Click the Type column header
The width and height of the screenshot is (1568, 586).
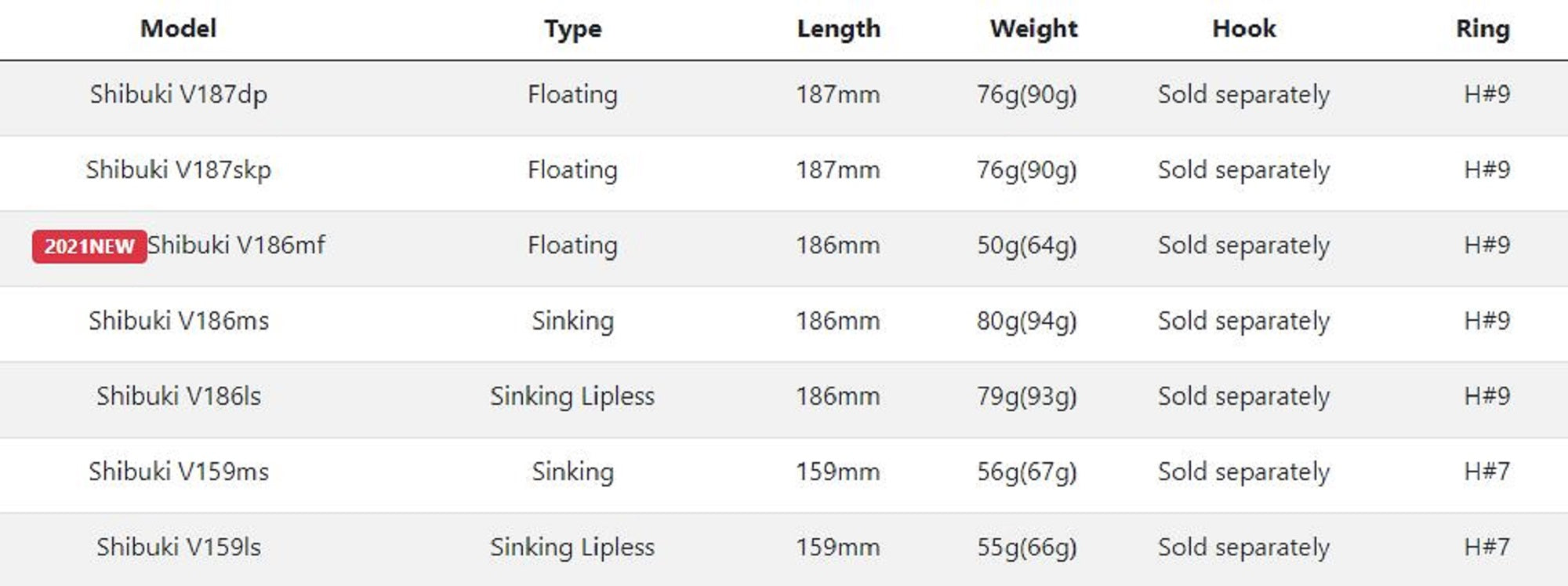pos(573,29)
